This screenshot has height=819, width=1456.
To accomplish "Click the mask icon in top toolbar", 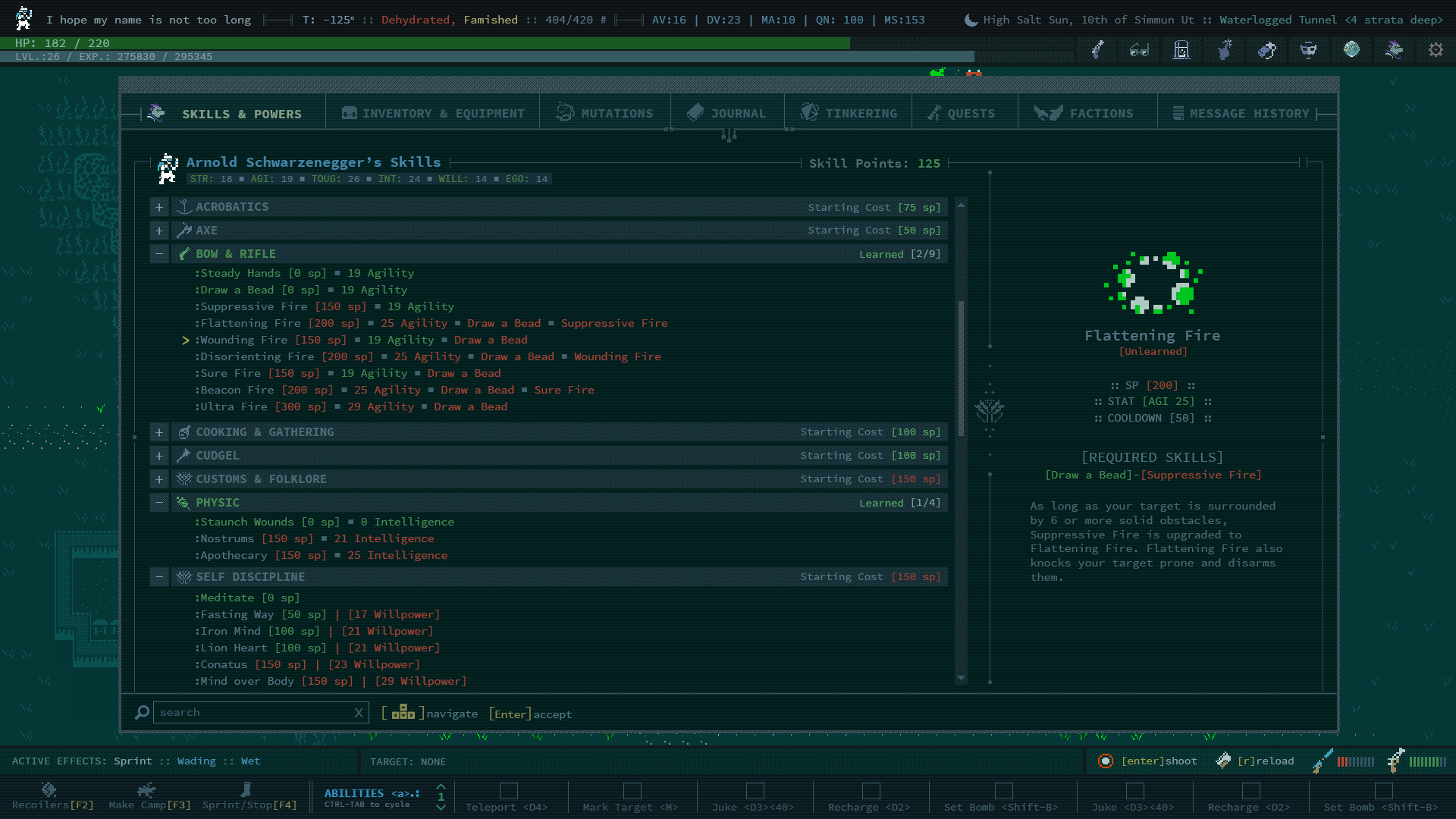I will point(1309,50).
